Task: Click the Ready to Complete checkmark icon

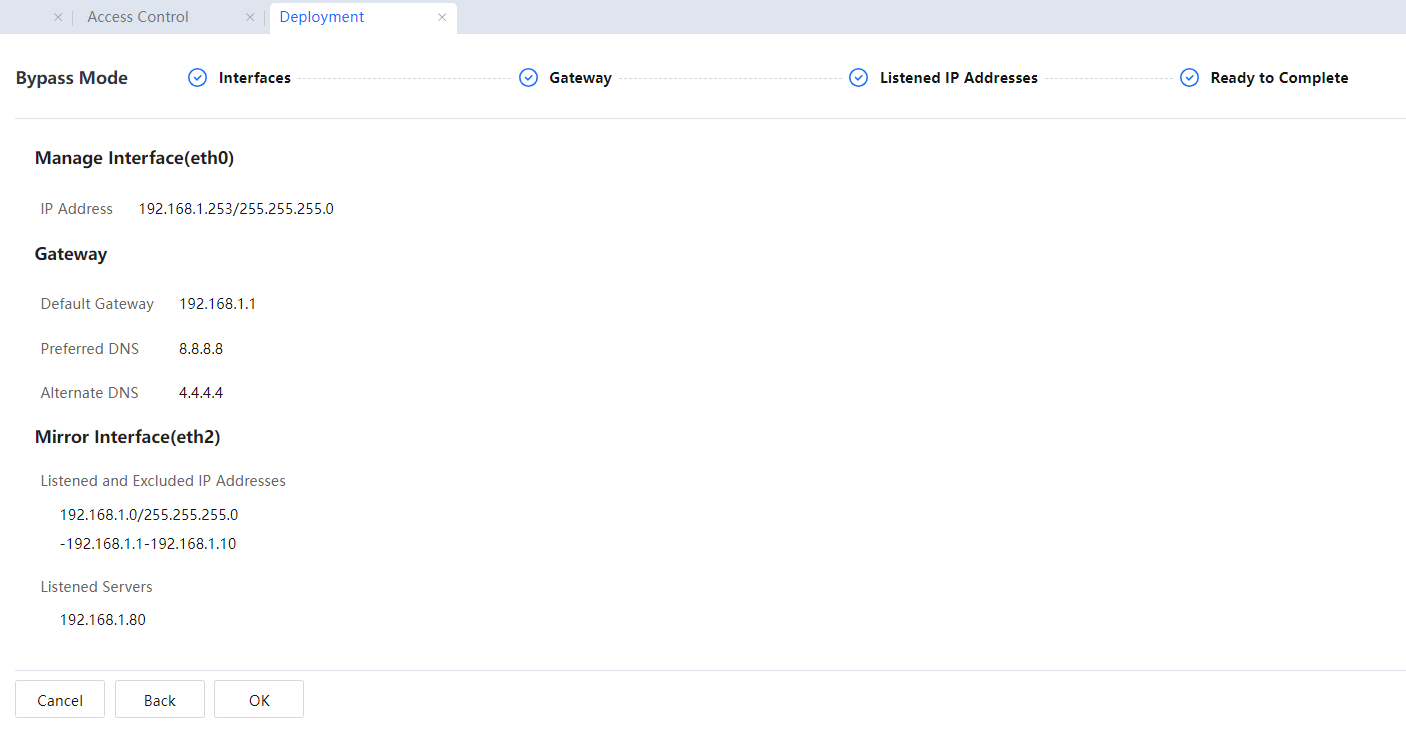Action: (x=1189, y=78)
